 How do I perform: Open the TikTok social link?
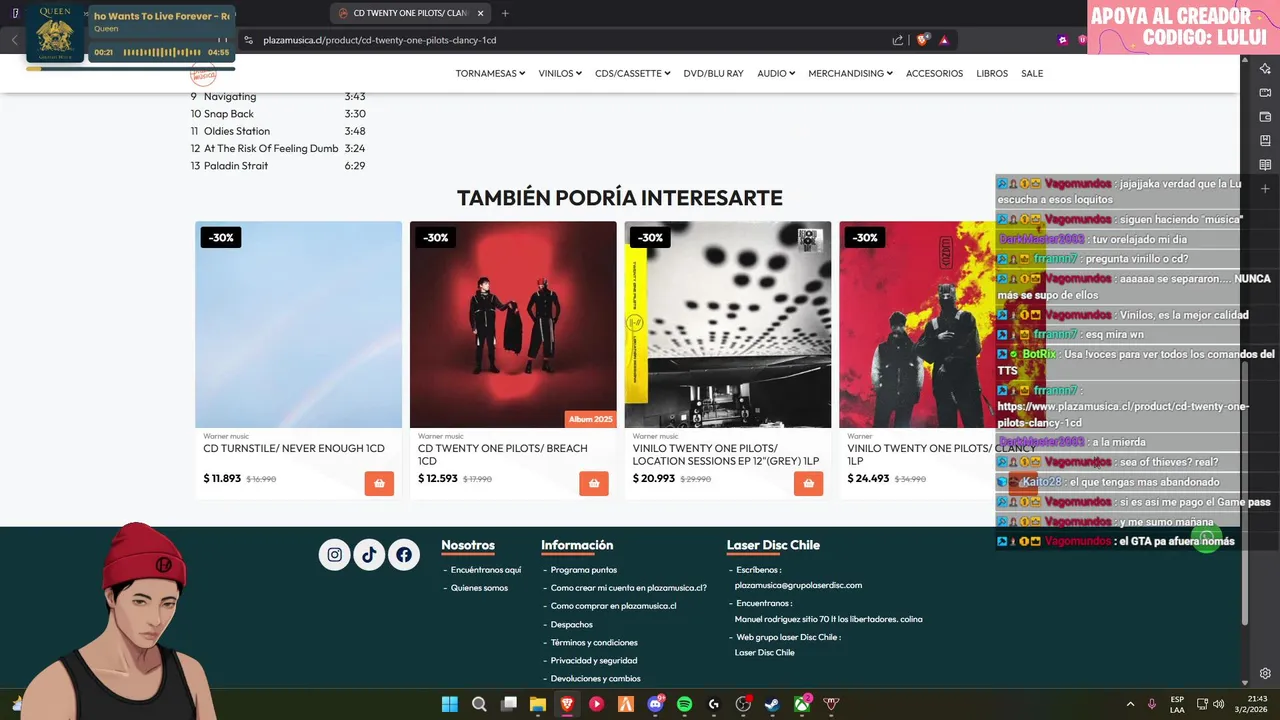[369, 554]
